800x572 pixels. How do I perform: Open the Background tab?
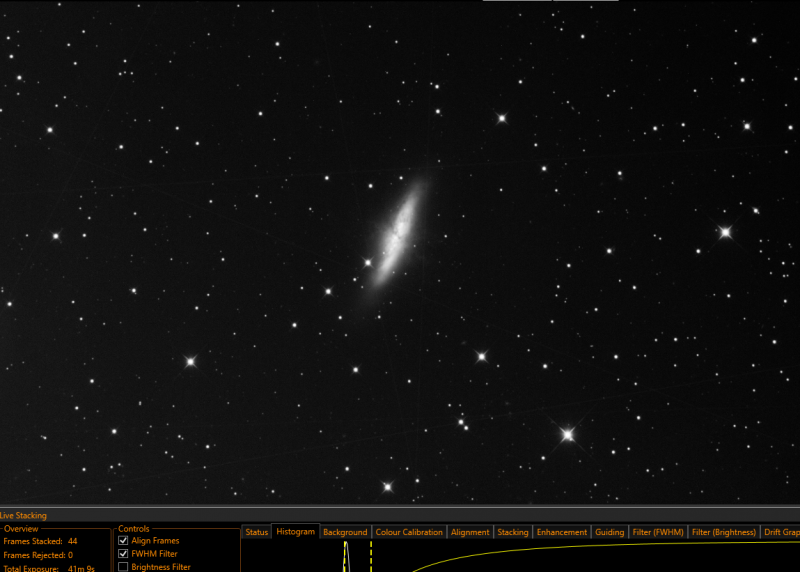click(x=345, y=532)
